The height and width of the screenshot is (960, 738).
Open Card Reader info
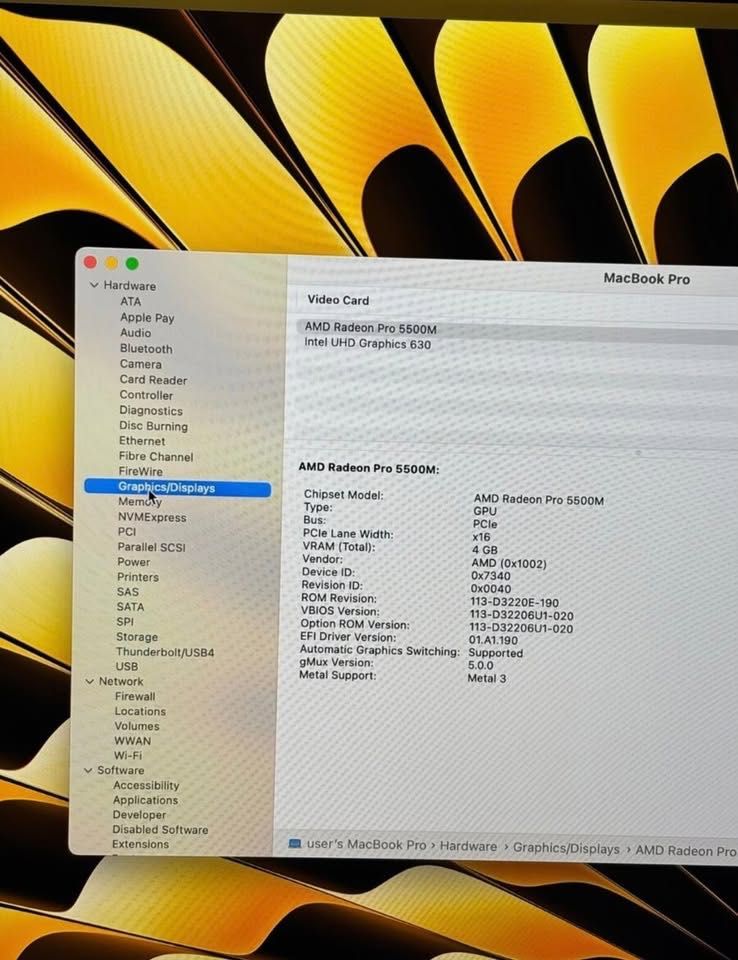[x=153, y=380]
